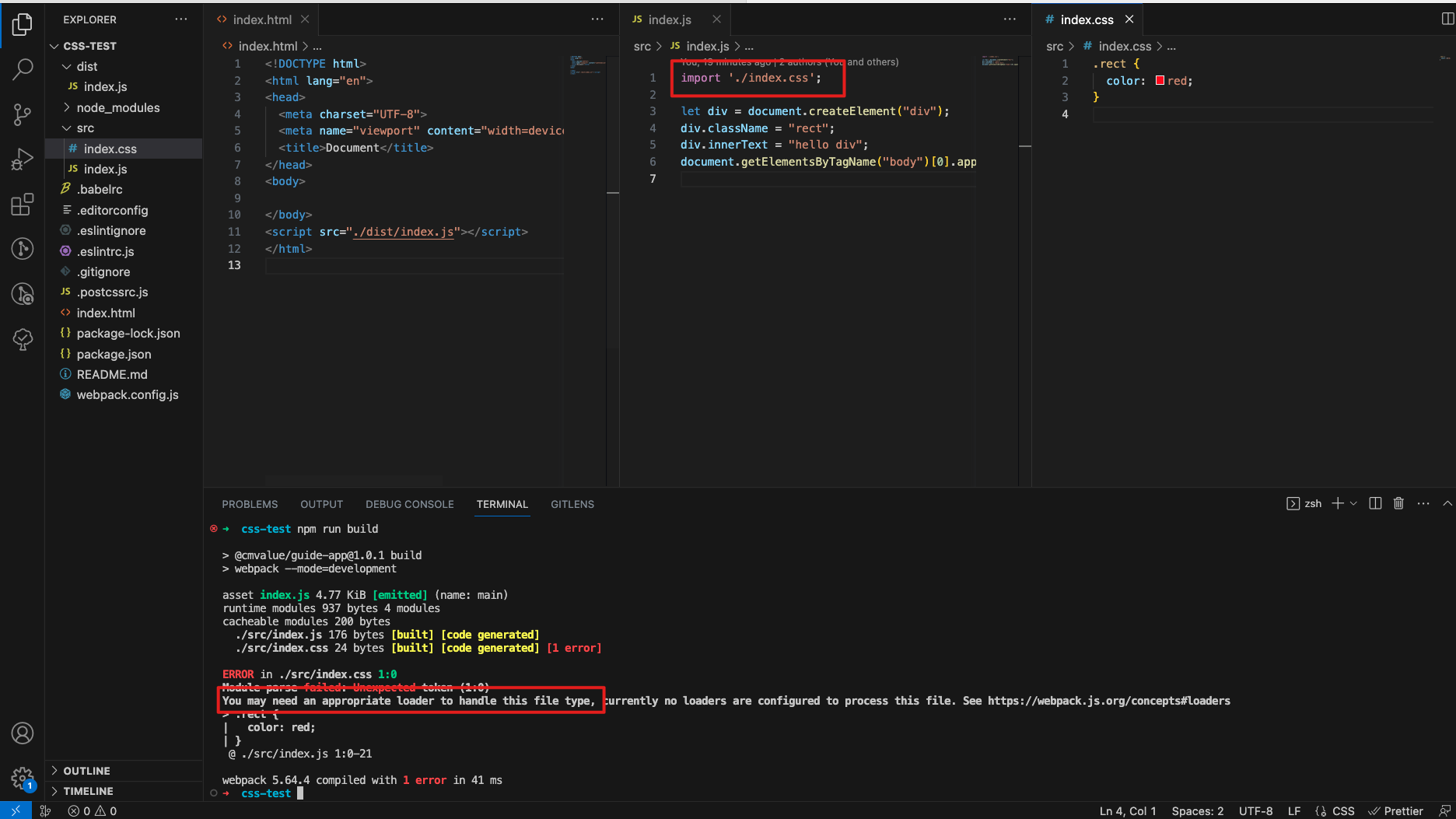This screenshot has height=819, width=1456.
Task: Click the index.js editor minimap
Action: [x=999, y=61]
